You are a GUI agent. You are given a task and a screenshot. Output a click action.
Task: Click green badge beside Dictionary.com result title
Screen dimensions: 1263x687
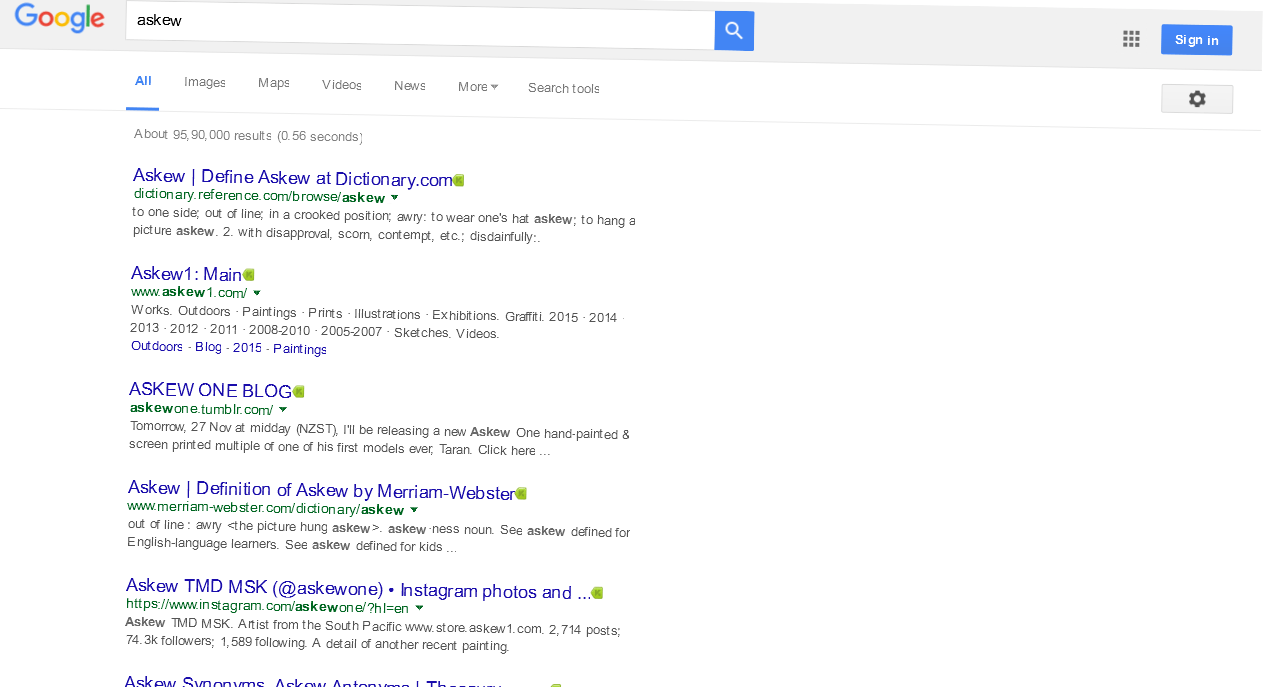coord(459,180)
